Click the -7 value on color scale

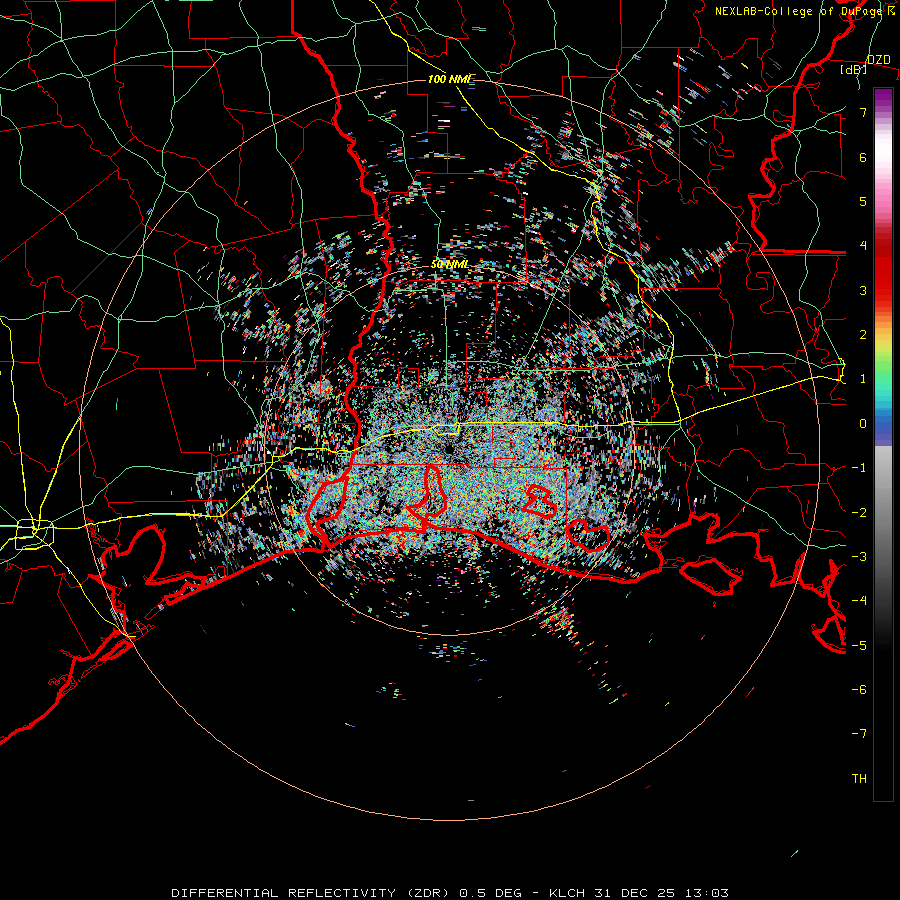(x=859, y=734)
